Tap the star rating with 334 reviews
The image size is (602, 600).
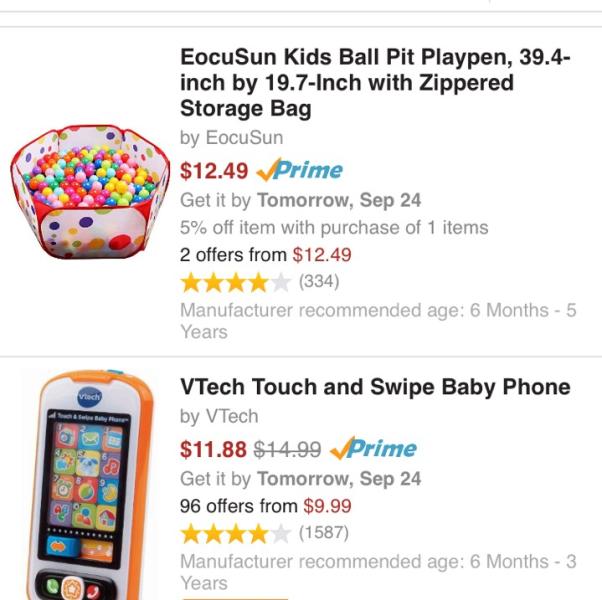(236, 282)
